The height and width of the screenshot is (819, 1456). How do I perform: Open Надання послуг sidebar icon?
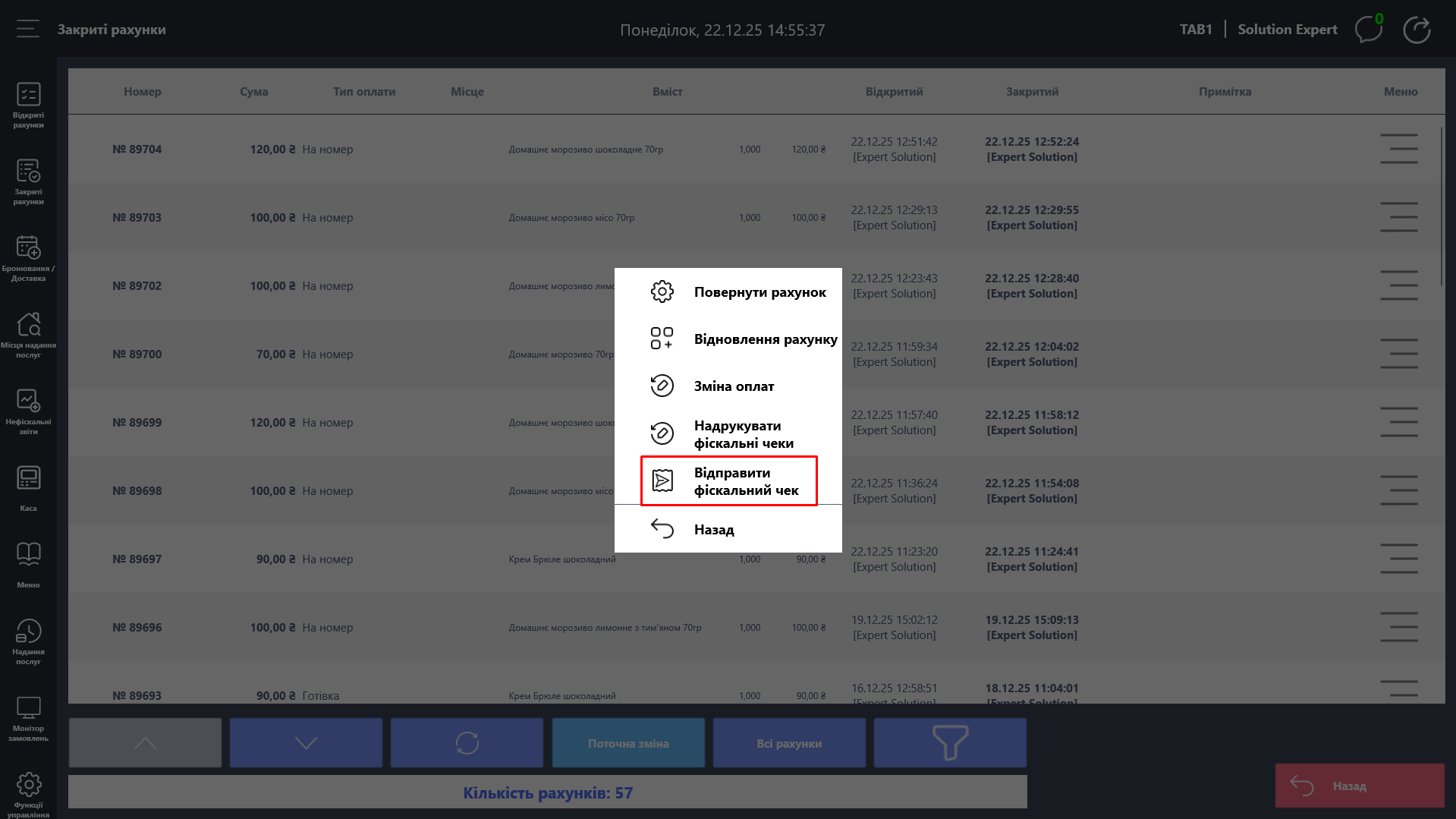tap(28, 641)
